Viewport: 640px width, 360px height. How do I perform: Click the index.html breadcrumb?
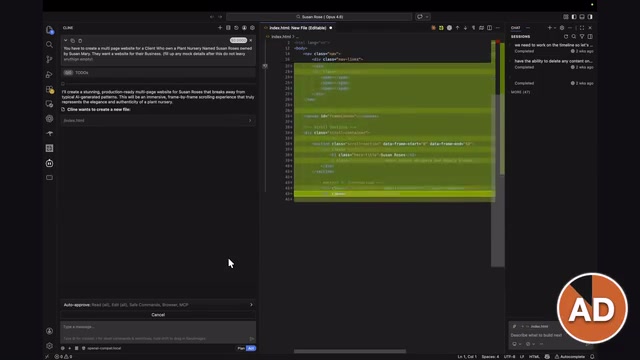pos(281,37)
